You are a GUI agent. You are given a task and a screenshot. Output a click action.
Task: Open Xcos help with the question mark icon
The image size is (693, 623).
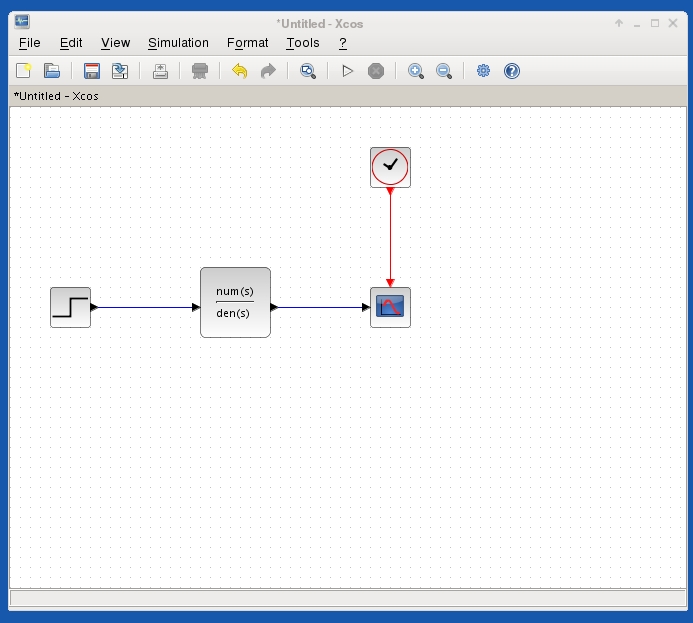(x=512, y=71)
